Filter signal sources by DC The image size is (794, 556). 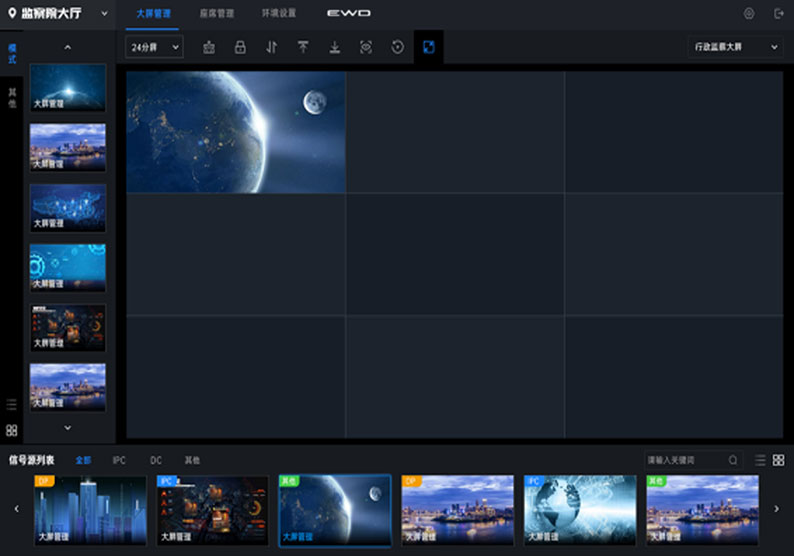(x=156, y=460)
